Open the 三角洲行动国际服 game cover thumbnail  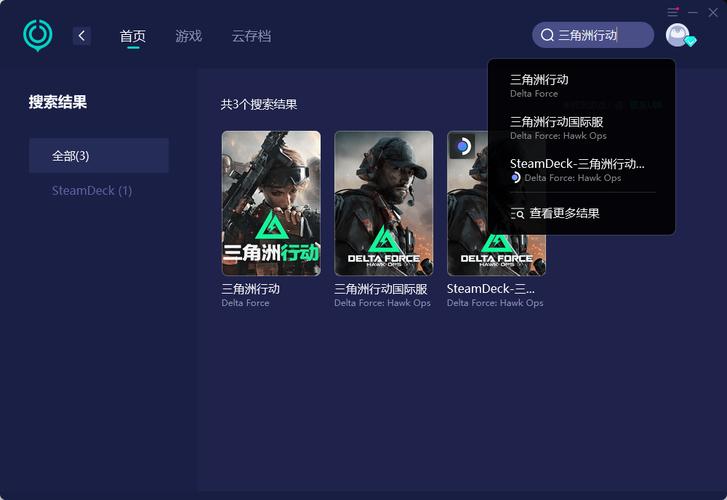[384, 203]
